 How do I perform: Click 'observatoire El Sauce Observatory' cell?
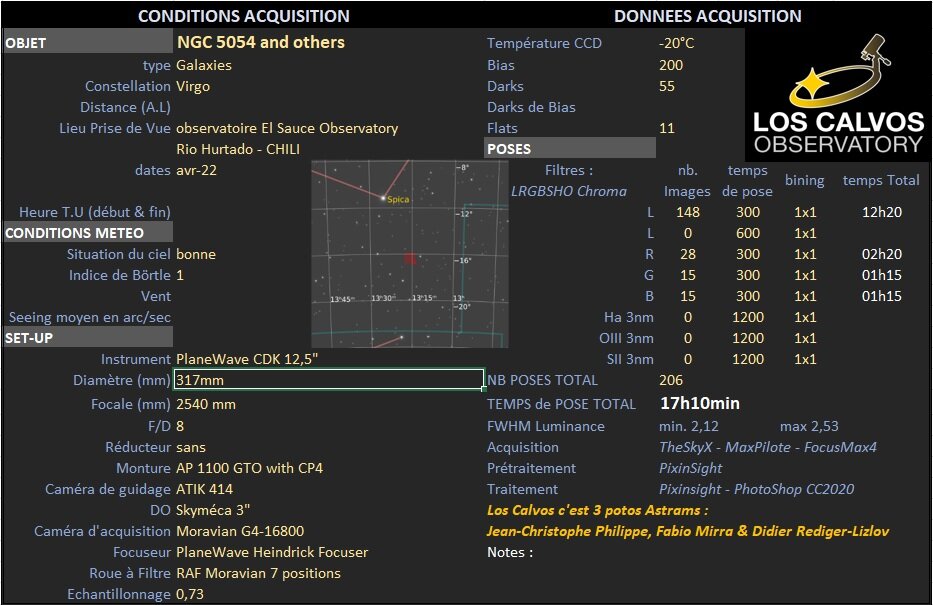point(287,128)
